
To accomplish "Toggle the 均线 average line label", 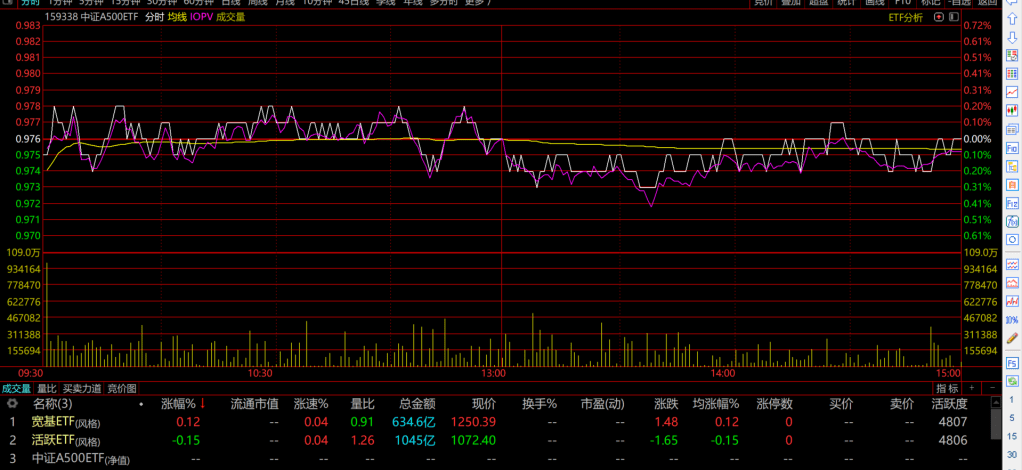I will click(x=177, y=17).
